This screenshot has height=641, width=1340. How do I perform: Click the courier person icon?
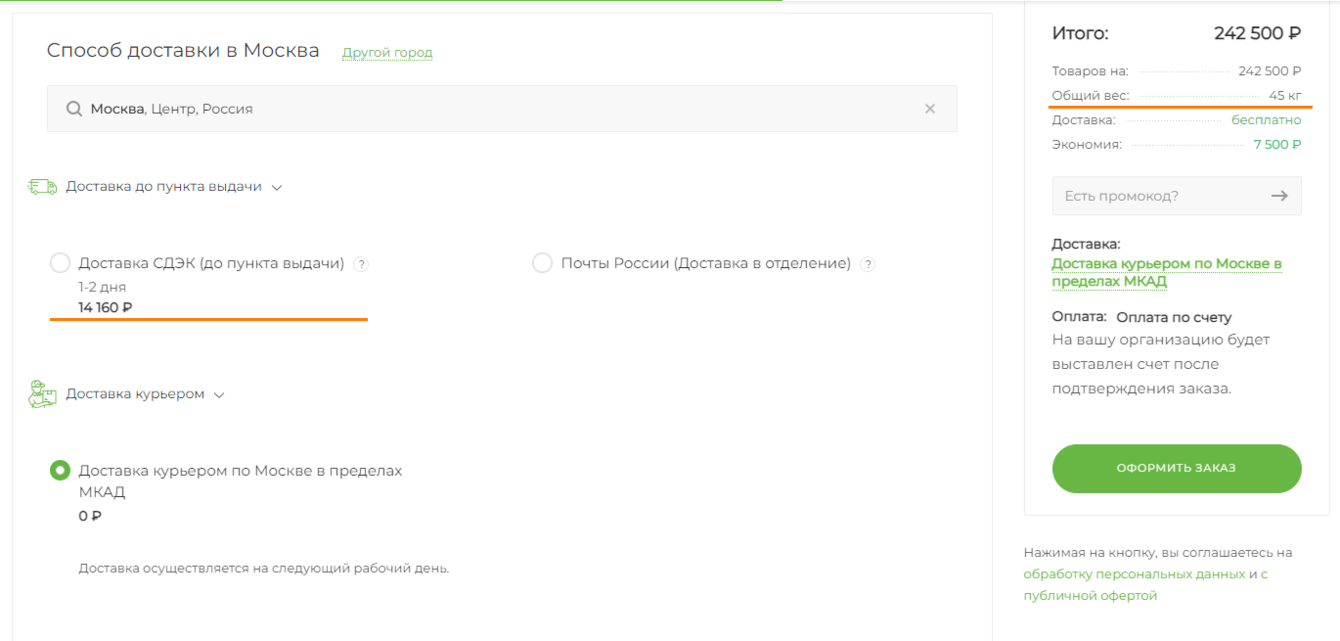[x=42, y=394]
